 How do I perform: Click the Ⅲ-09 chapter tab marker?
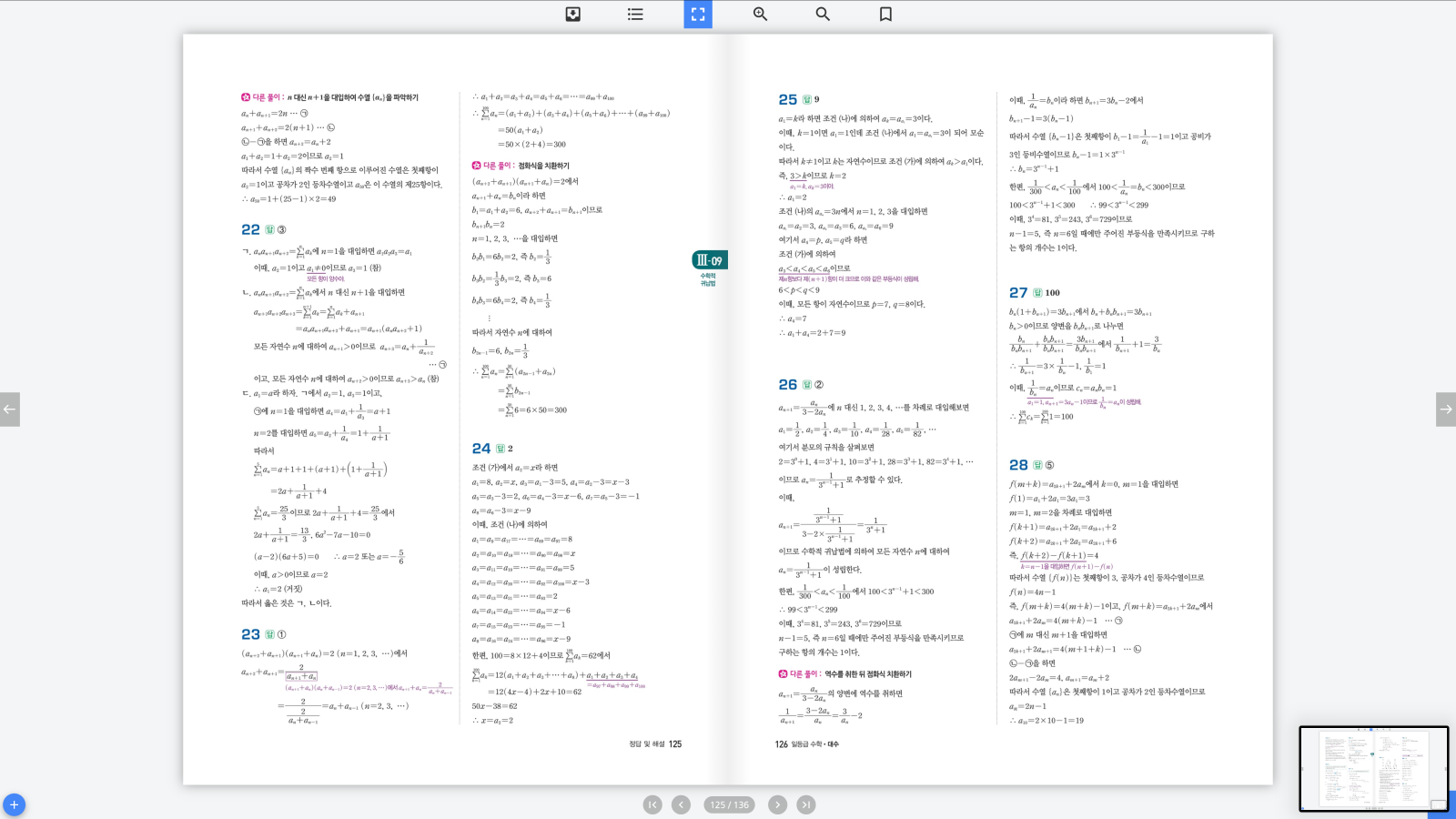[x=709, y=260]
